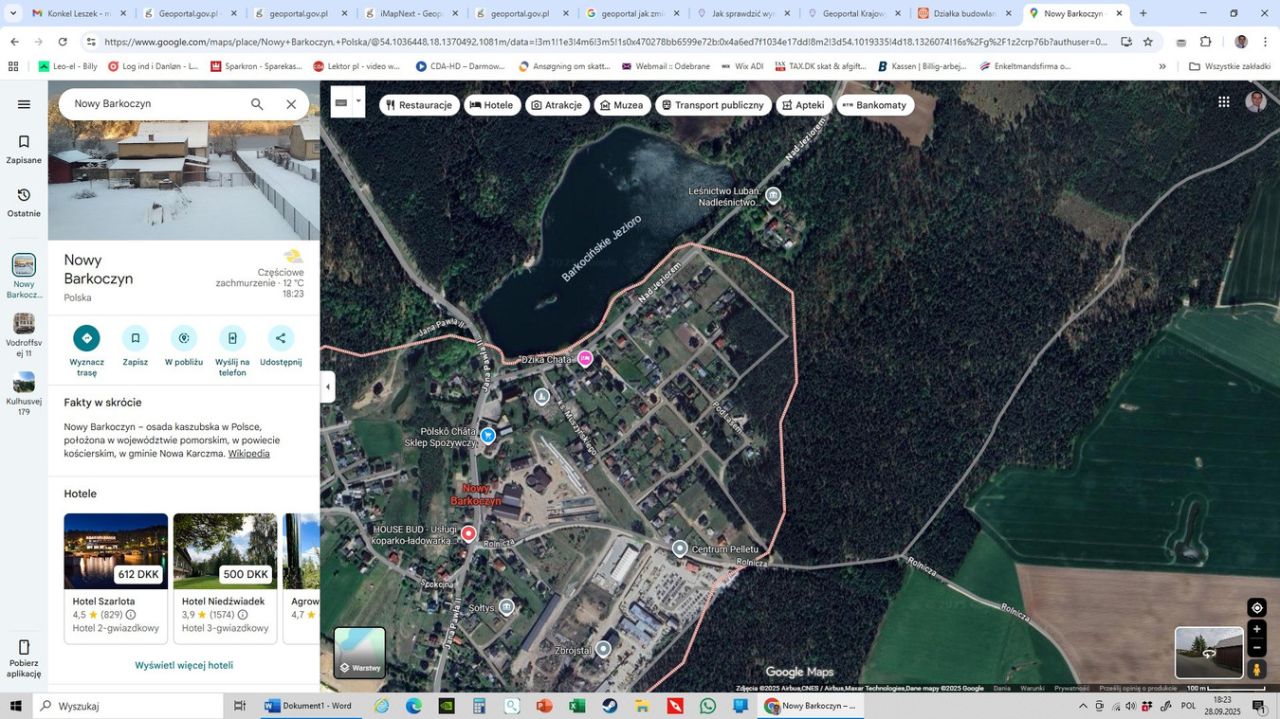The width and height of the screenshot is (1280, 719).
Task: Click Windows Start button
Action: tap(16, 706)
